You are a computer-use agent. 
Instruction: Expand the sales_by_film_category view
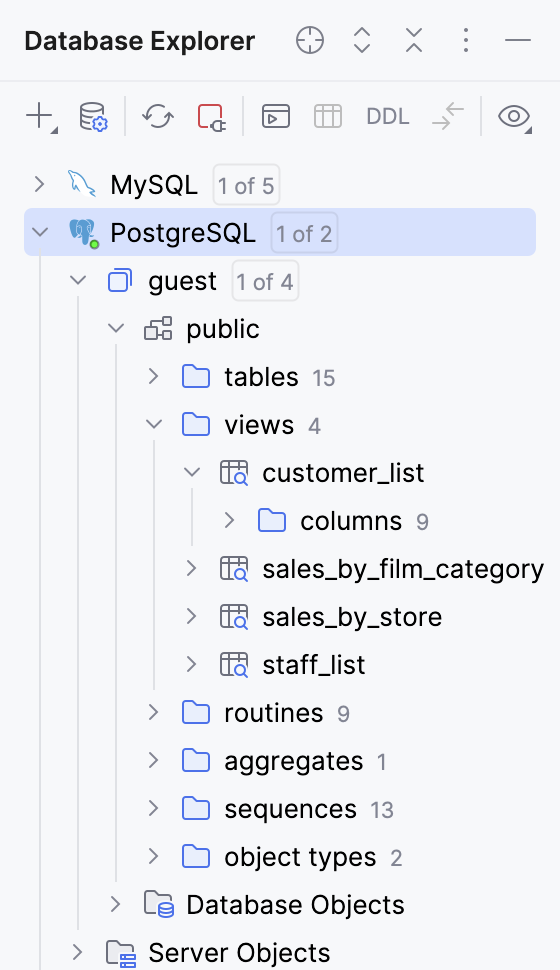tap(192, 569)
